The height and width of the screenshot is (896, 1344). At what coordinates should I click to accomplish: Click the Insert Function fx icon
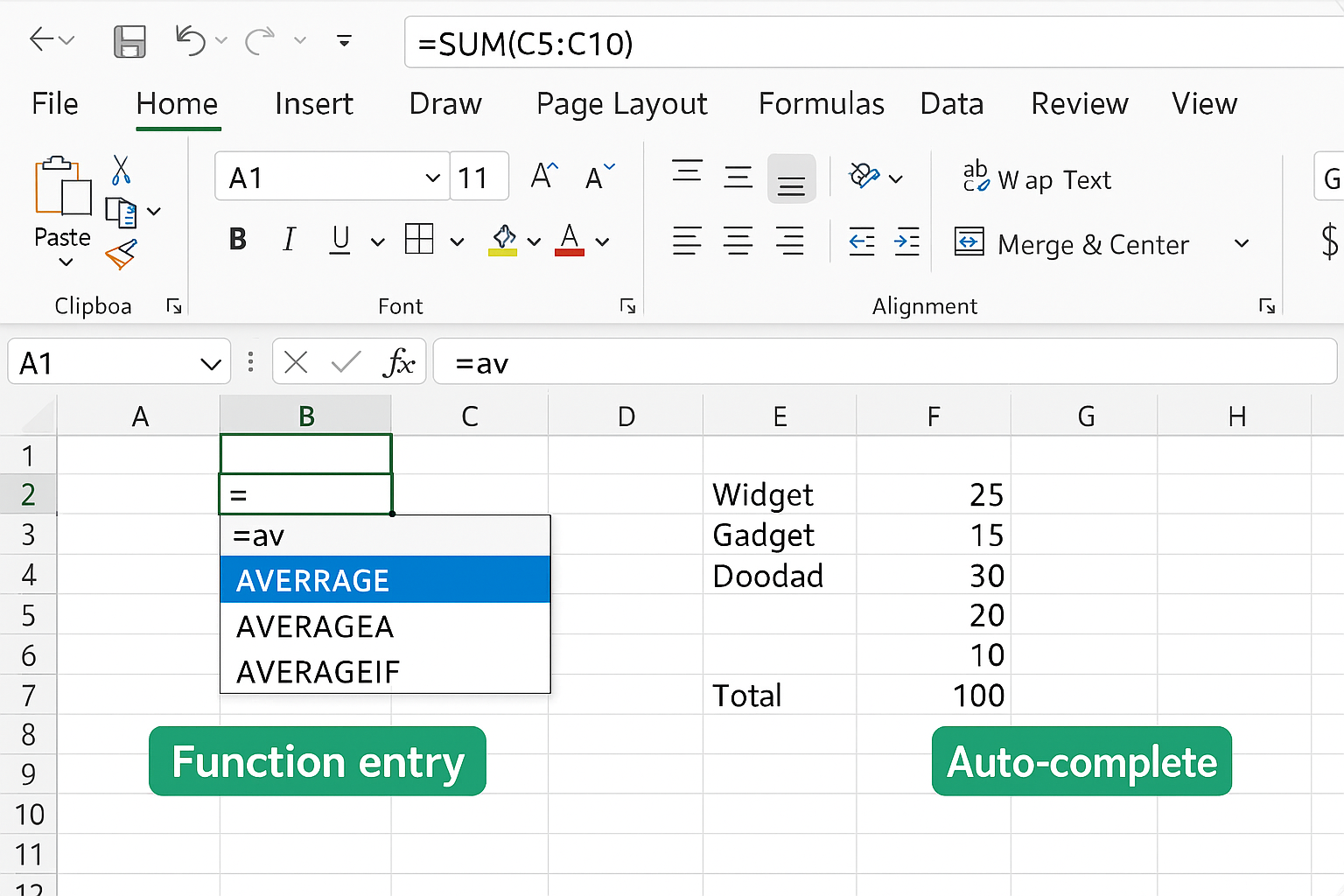pos(399,362)
